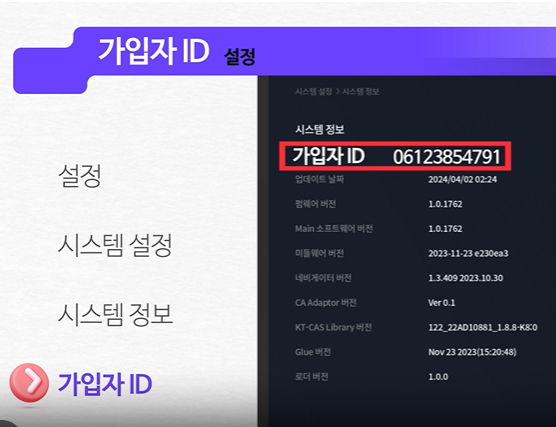Click the red arrow circle icon
The height and width of the screenshot is (427, 556).
[29, 383]
